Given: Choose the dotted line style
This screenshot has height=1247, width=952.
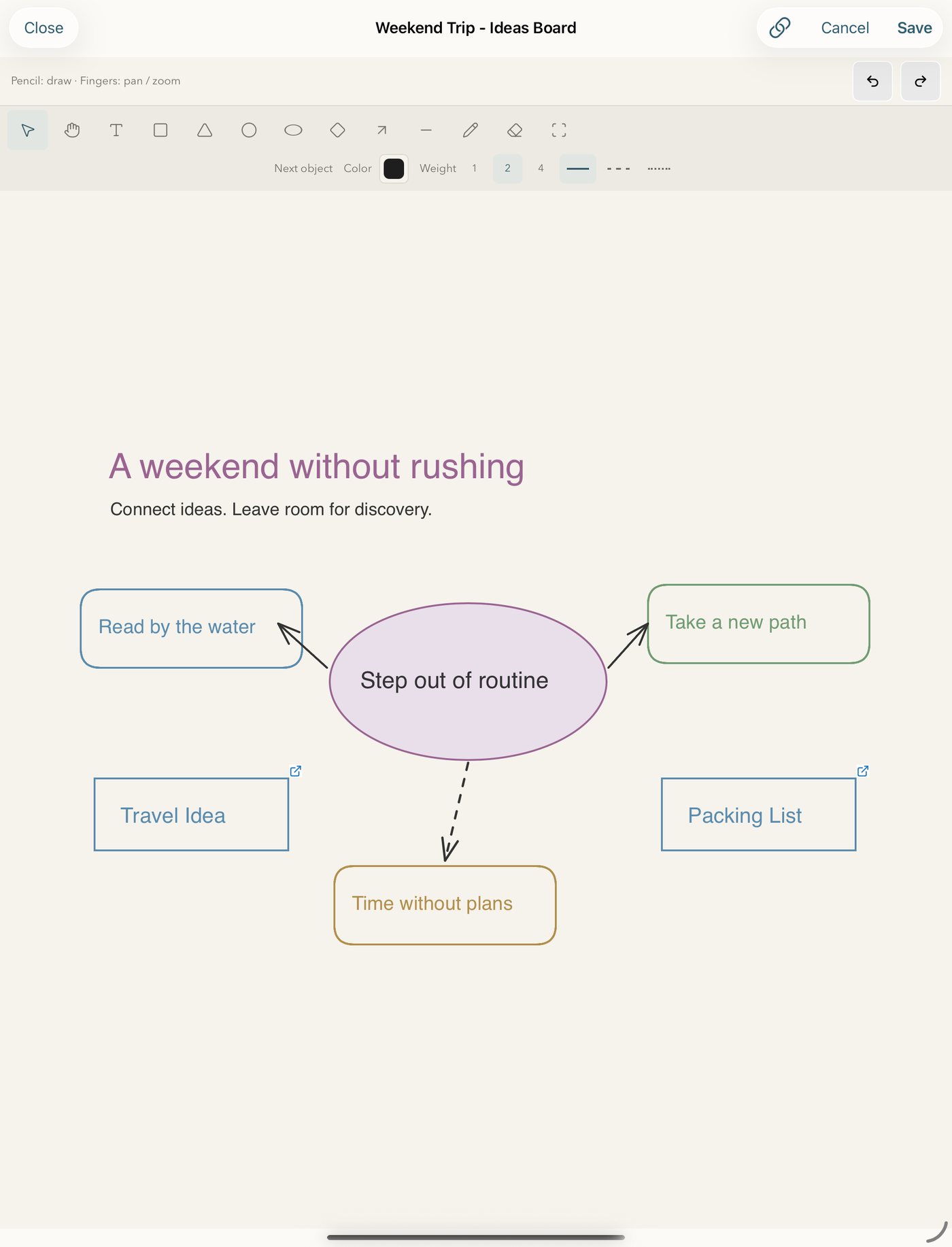Looking at the screenshot, I should coord(659,169).
